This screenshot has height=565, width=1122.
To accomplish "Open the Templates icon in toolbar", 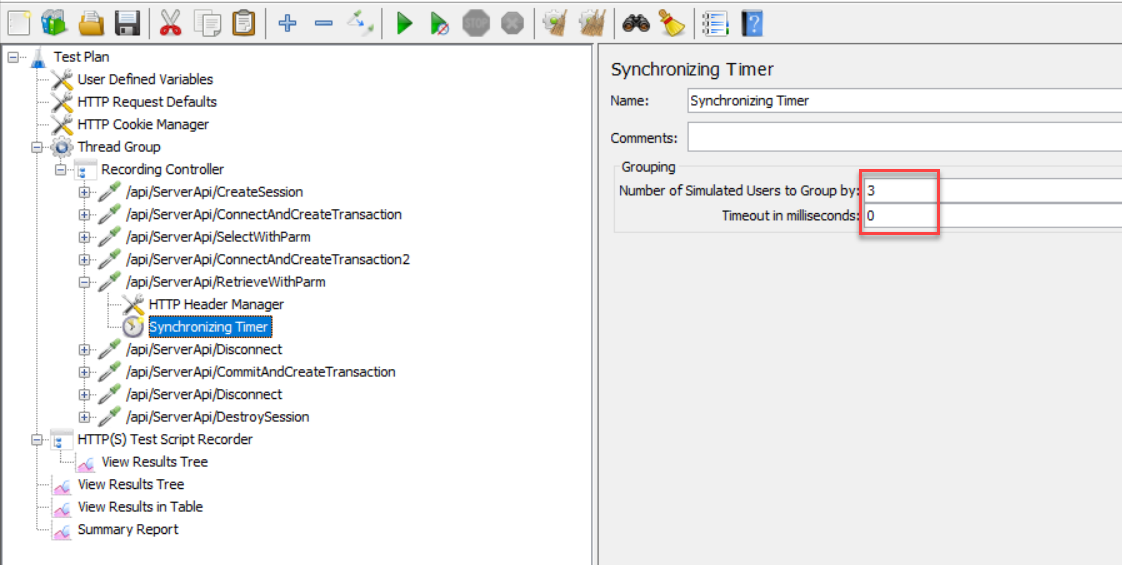I will pyautogui.click(x=55, y=22).
